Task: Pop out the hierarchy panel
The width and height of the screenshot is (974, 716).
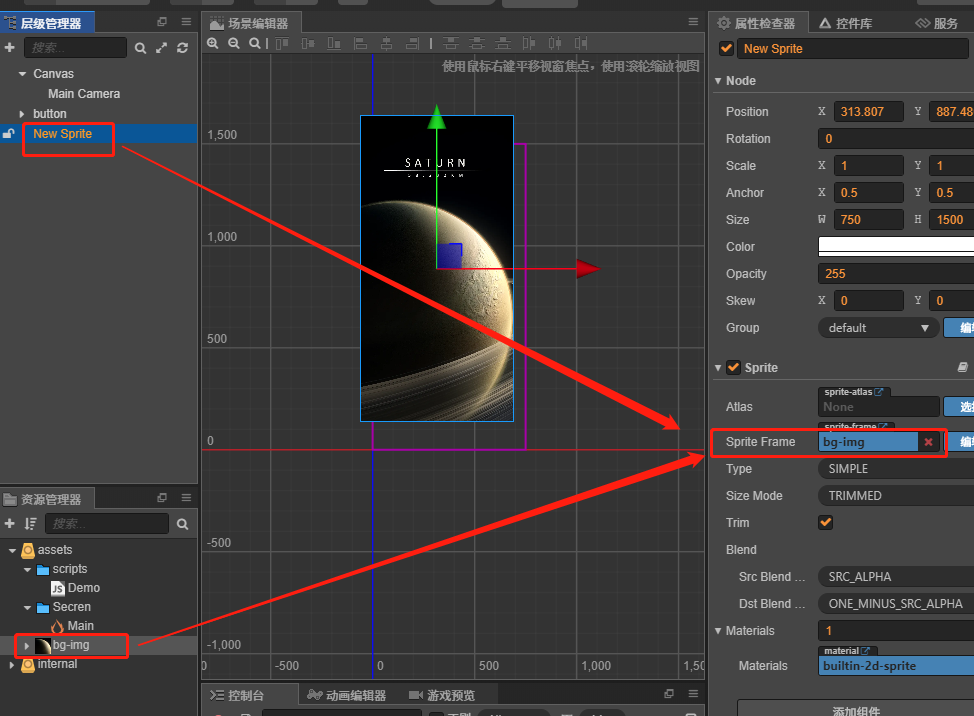Action: (162, 22)
